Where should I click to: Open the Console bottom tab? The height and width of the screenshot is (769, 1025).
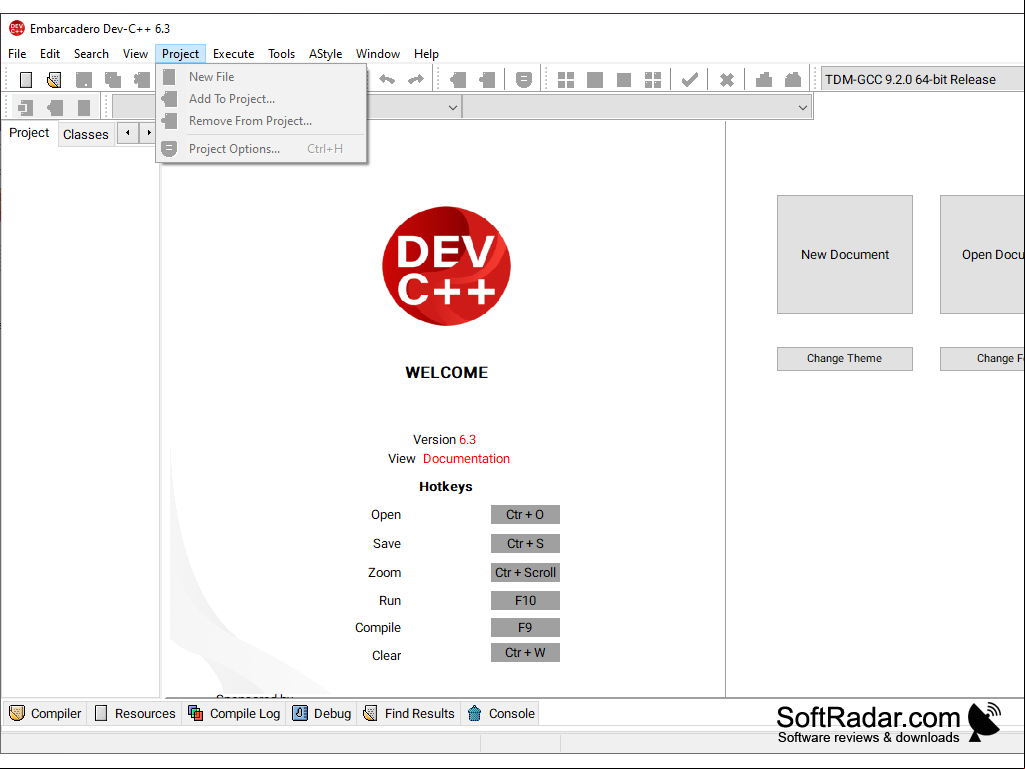501,713
